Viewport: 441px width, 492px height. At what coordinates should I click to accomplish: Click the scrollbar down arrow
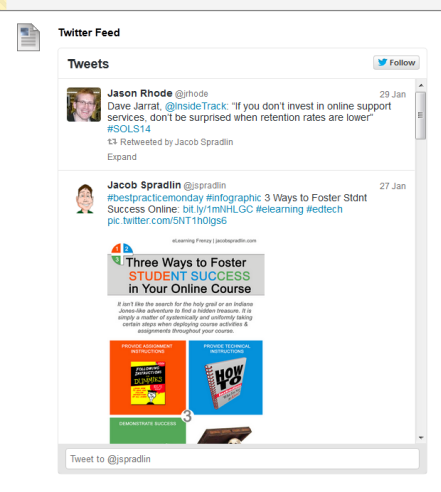[x=421, y=438]
